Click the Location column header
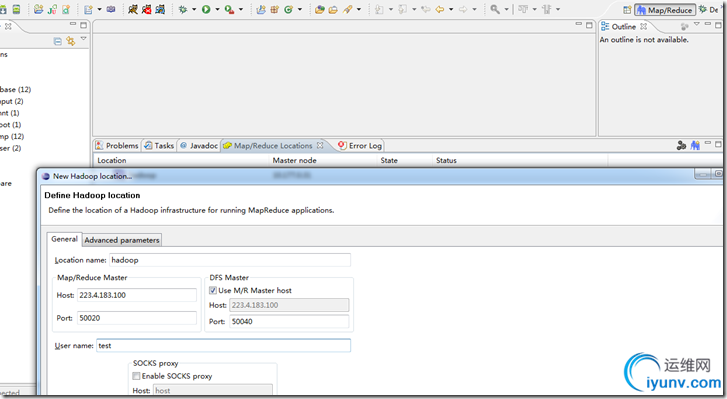This screenshot has height=399, width=727. click(181, 160)
